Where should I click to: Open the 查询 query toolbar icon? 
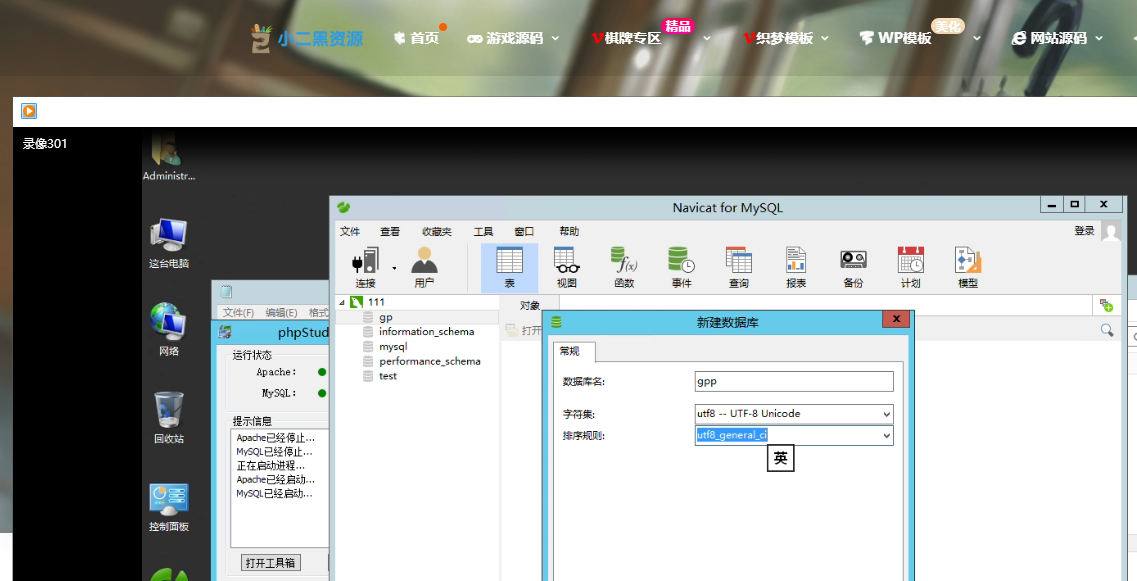[738, 268]
